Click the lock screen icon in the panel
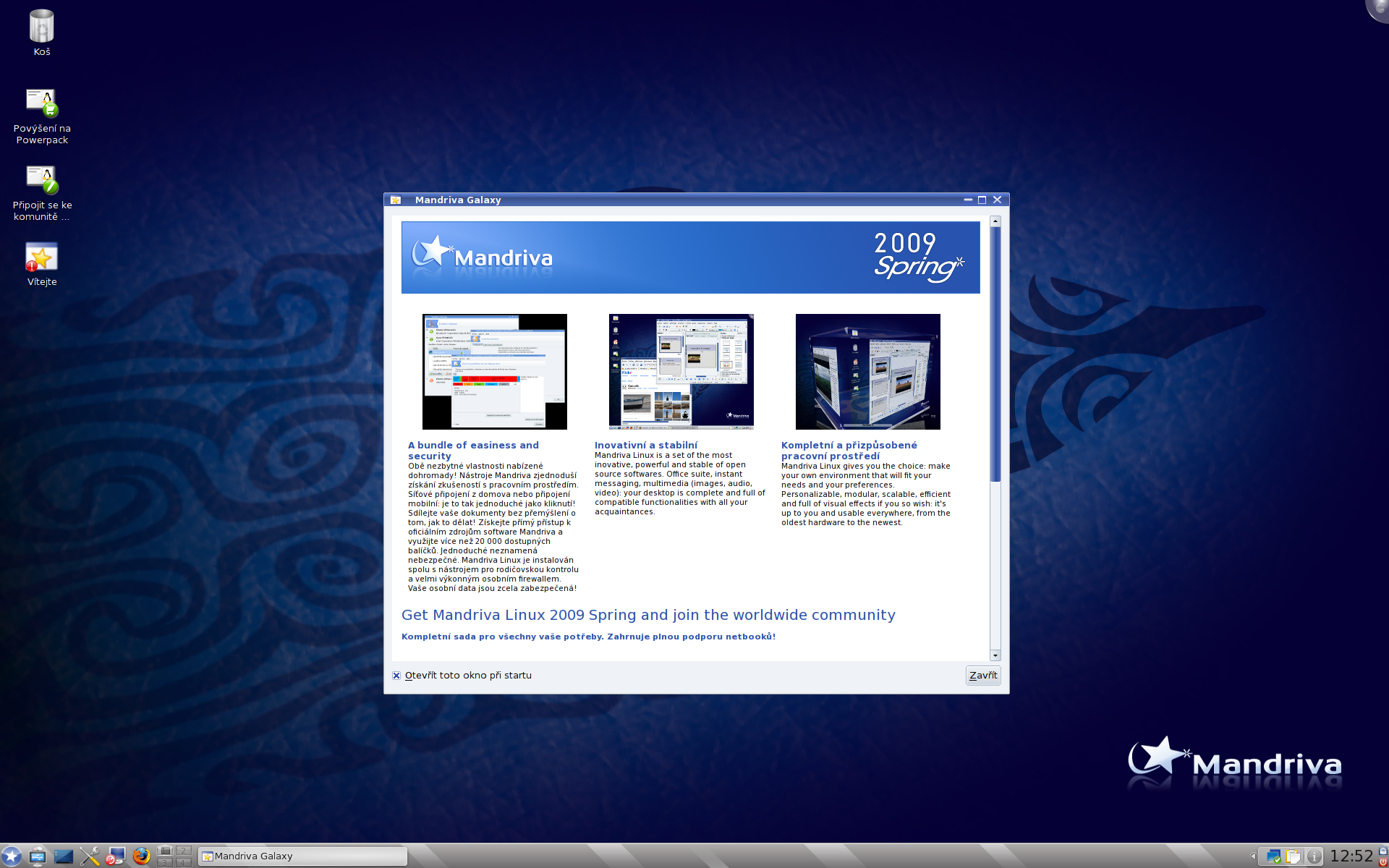 point(1383,851)
